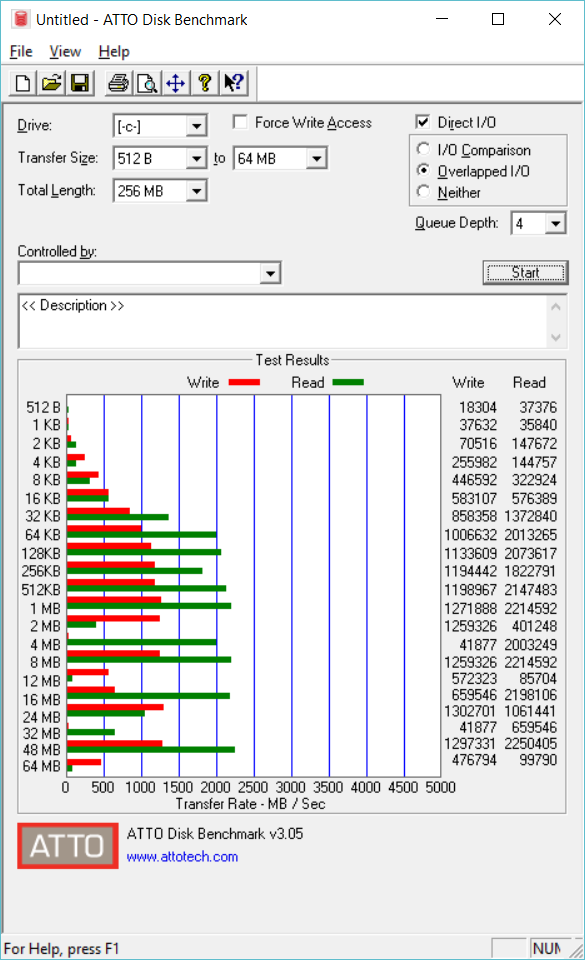Click the context help pointer icon
Viewport: 585px width, 960px height.
(x=233, y=83)
